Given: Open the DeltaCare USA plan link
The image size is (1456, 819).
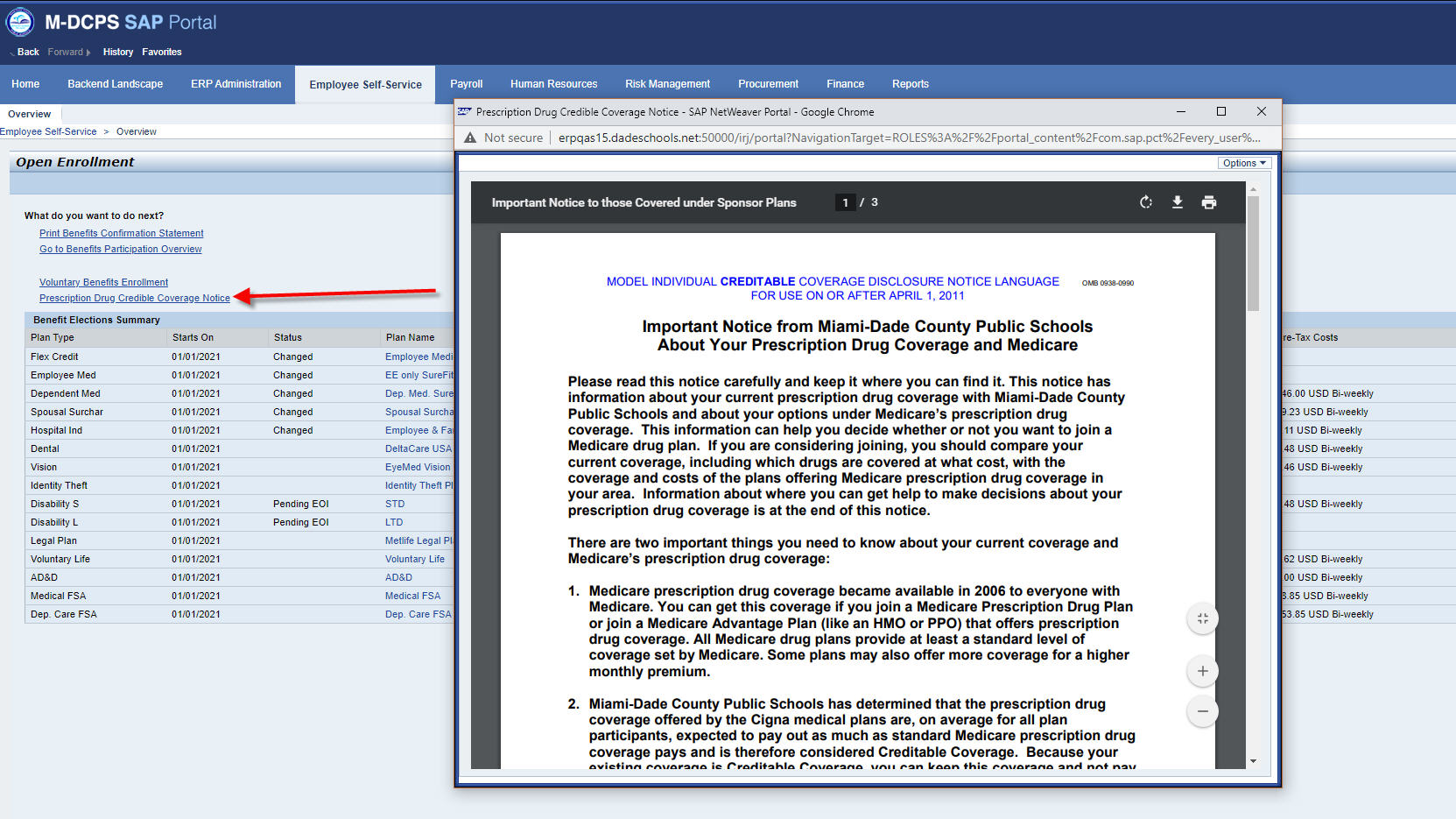Looking at the screenshot, I should pos(419,448).
